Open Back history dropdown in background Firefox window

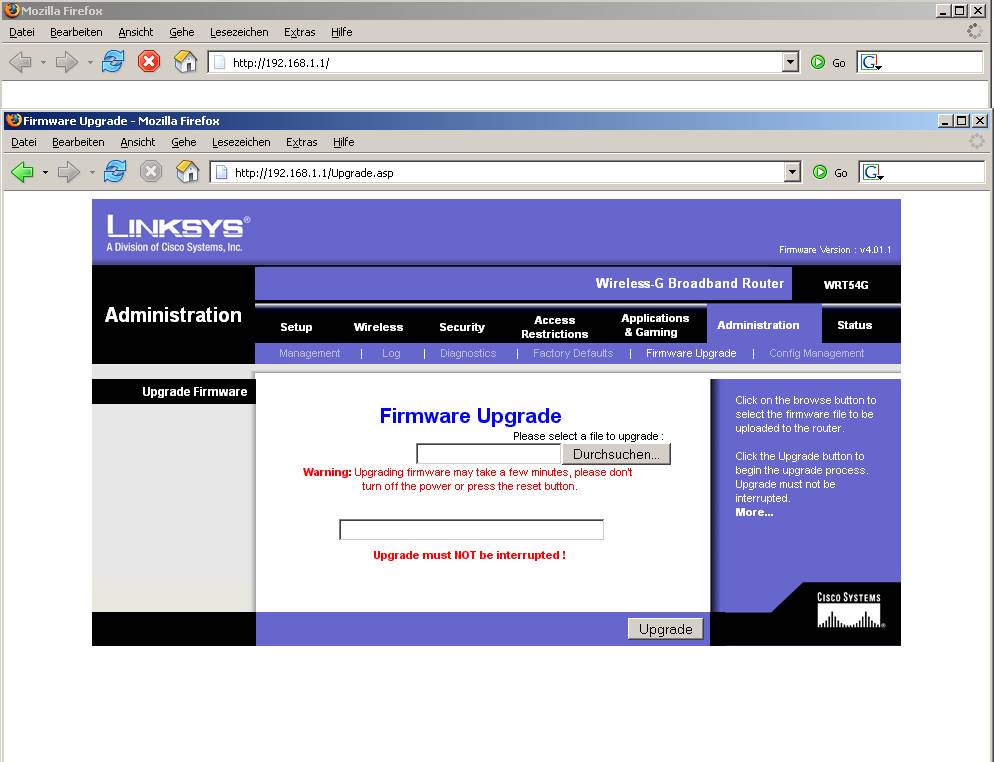click(x=43, y=63)
